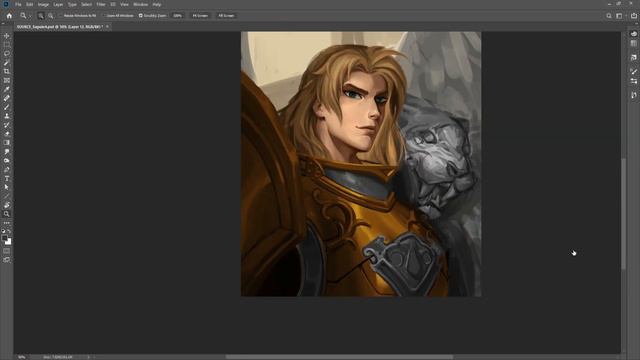The width and height of the screenshot is (640, 360).
Task: Select the Path Selection tool
Action: [x=7, y=187]
